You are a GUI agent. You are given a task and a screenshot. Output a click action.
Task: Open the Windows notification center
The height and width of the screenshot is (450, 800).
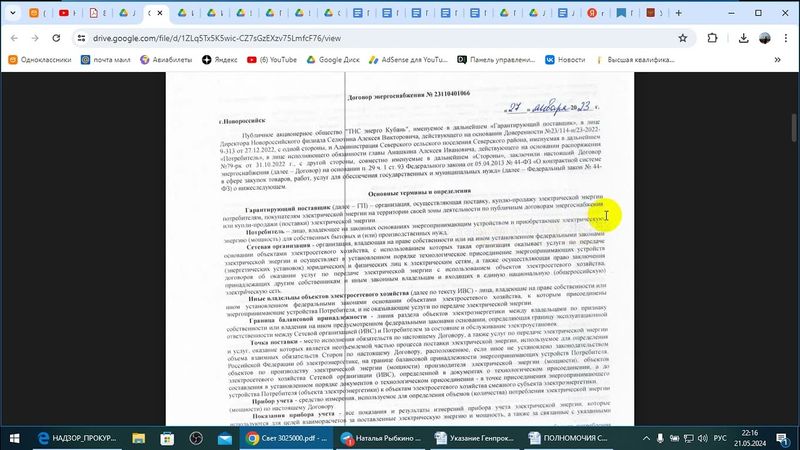pos(783,438)
